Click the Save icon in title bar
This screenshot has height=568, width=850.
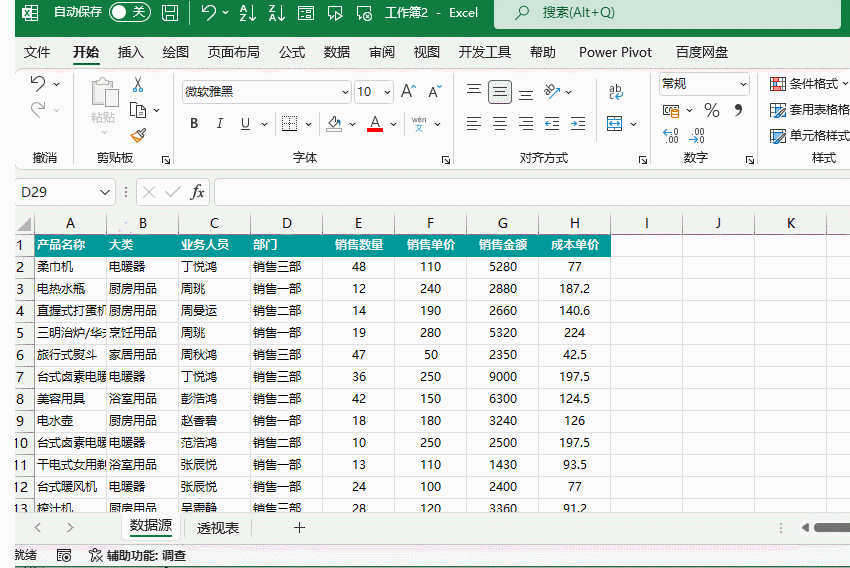(170, 13)
